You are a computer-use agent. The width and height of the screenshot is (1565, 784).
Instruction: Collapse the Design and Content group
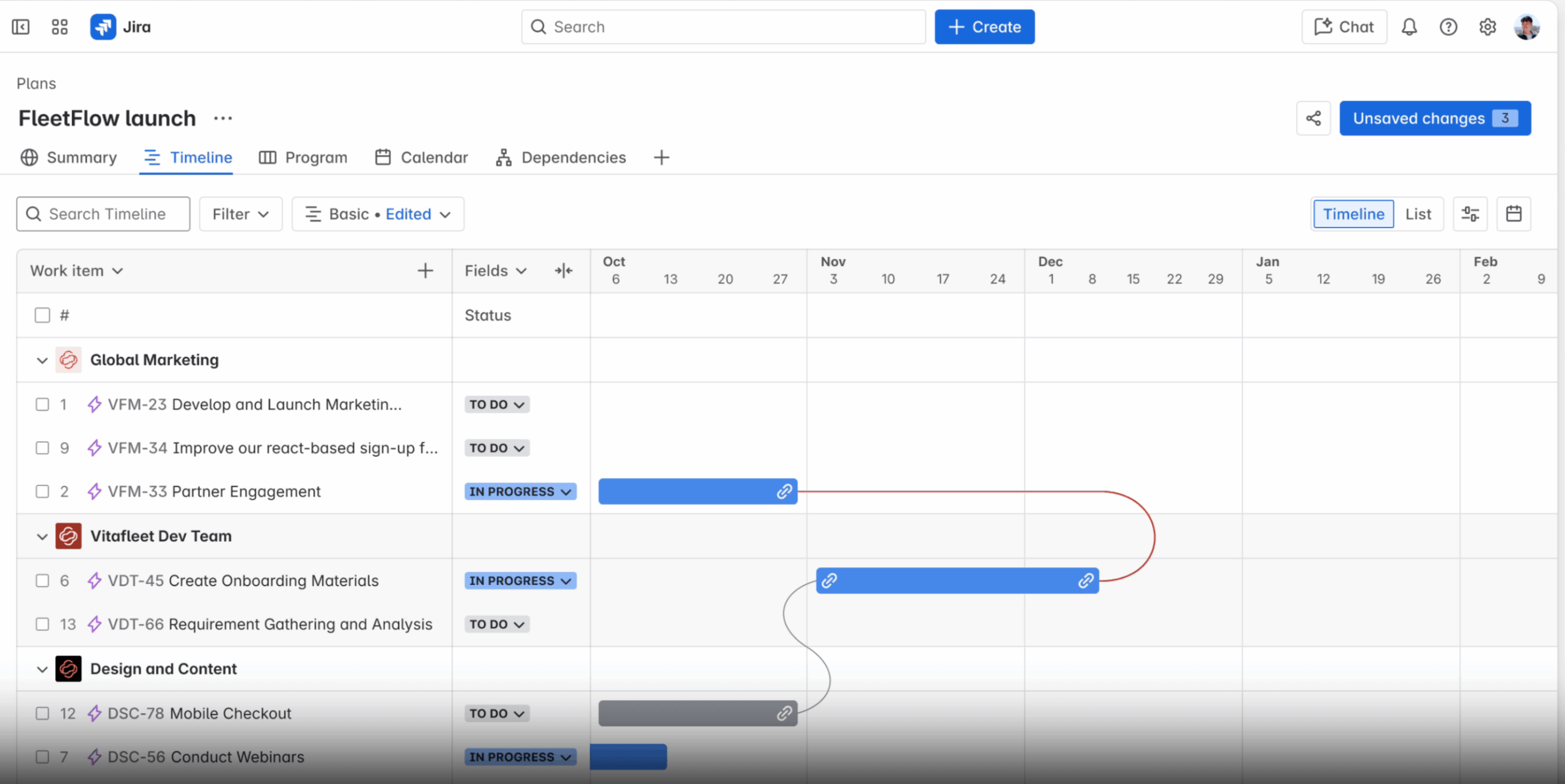(42, 669)
